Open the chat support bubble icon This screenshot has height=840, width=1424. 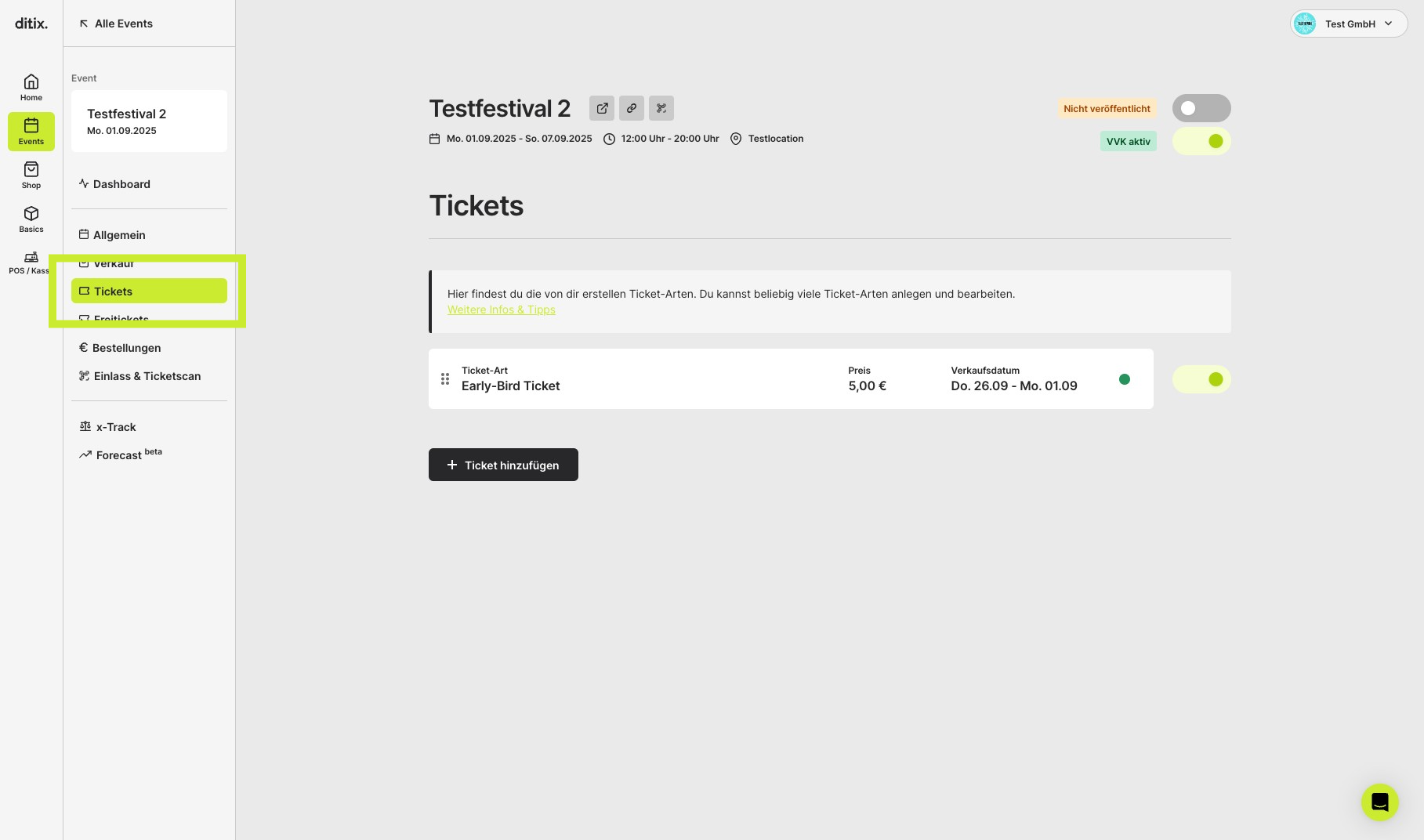(1380, 802)
